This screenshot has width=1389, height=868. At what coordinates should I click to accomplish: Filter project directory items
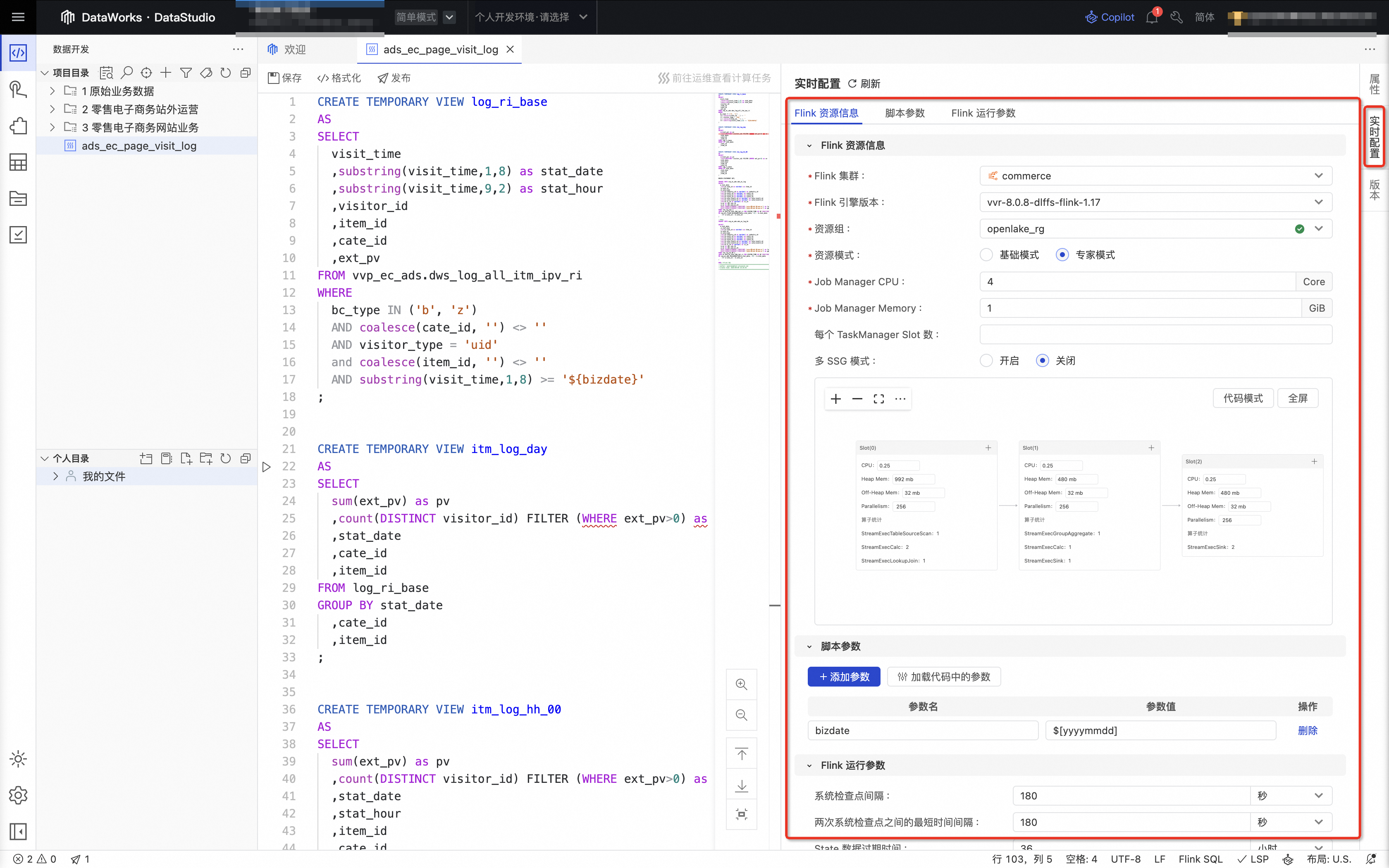[x=186, y=73]
